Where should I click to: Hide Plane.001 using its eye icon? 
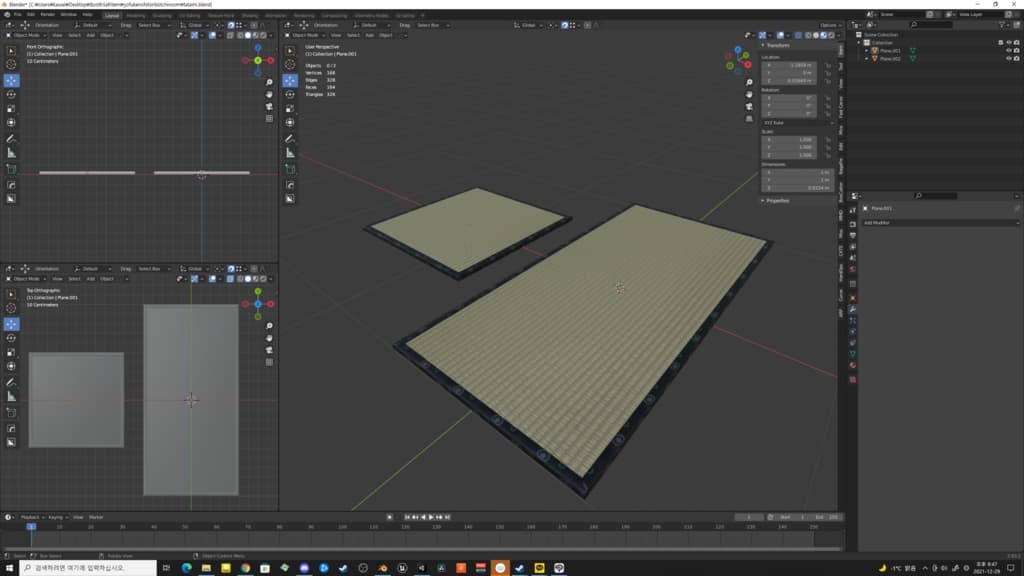(1007, 51)
